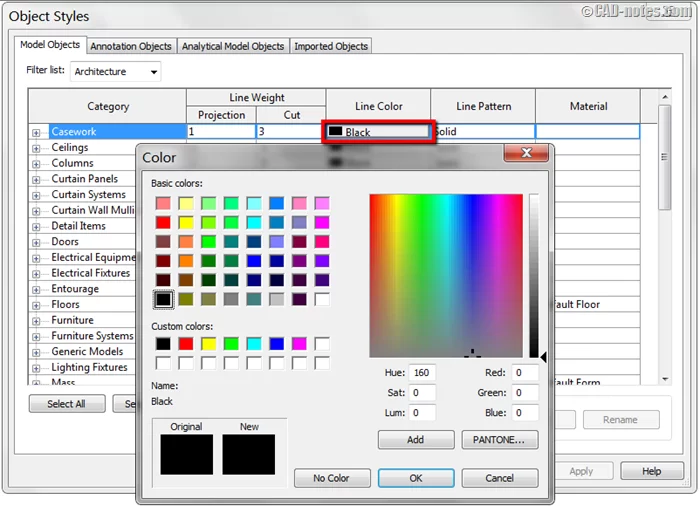This screenshot has width=700, height=506.
Task: Adjust the luminance slider arrow
Action: [x=544, y=356]
